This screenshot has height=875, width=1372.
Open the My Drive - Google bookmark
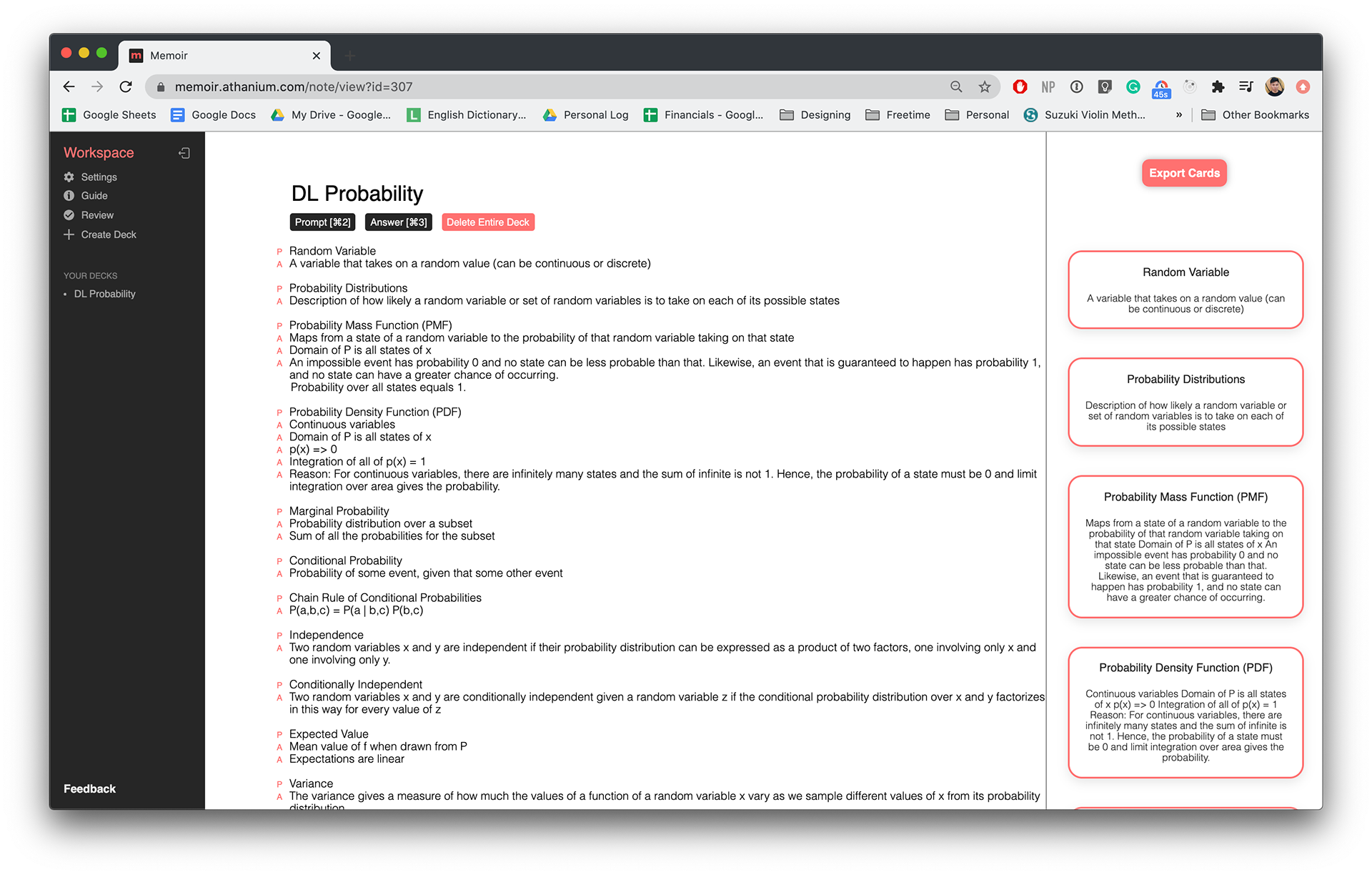click(x=331, y=115)
